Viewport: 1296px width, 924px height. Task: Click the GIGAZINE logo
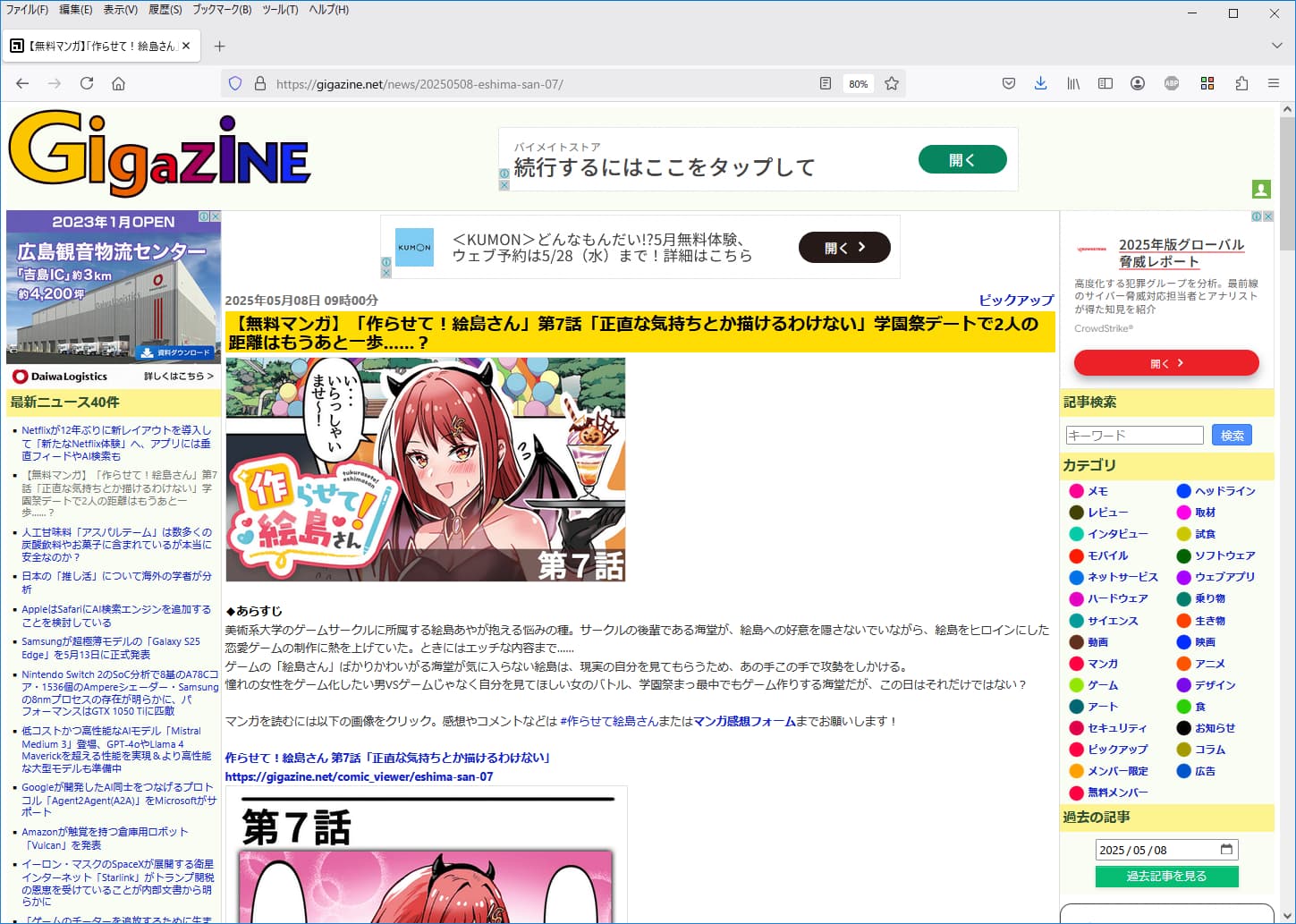159,155
